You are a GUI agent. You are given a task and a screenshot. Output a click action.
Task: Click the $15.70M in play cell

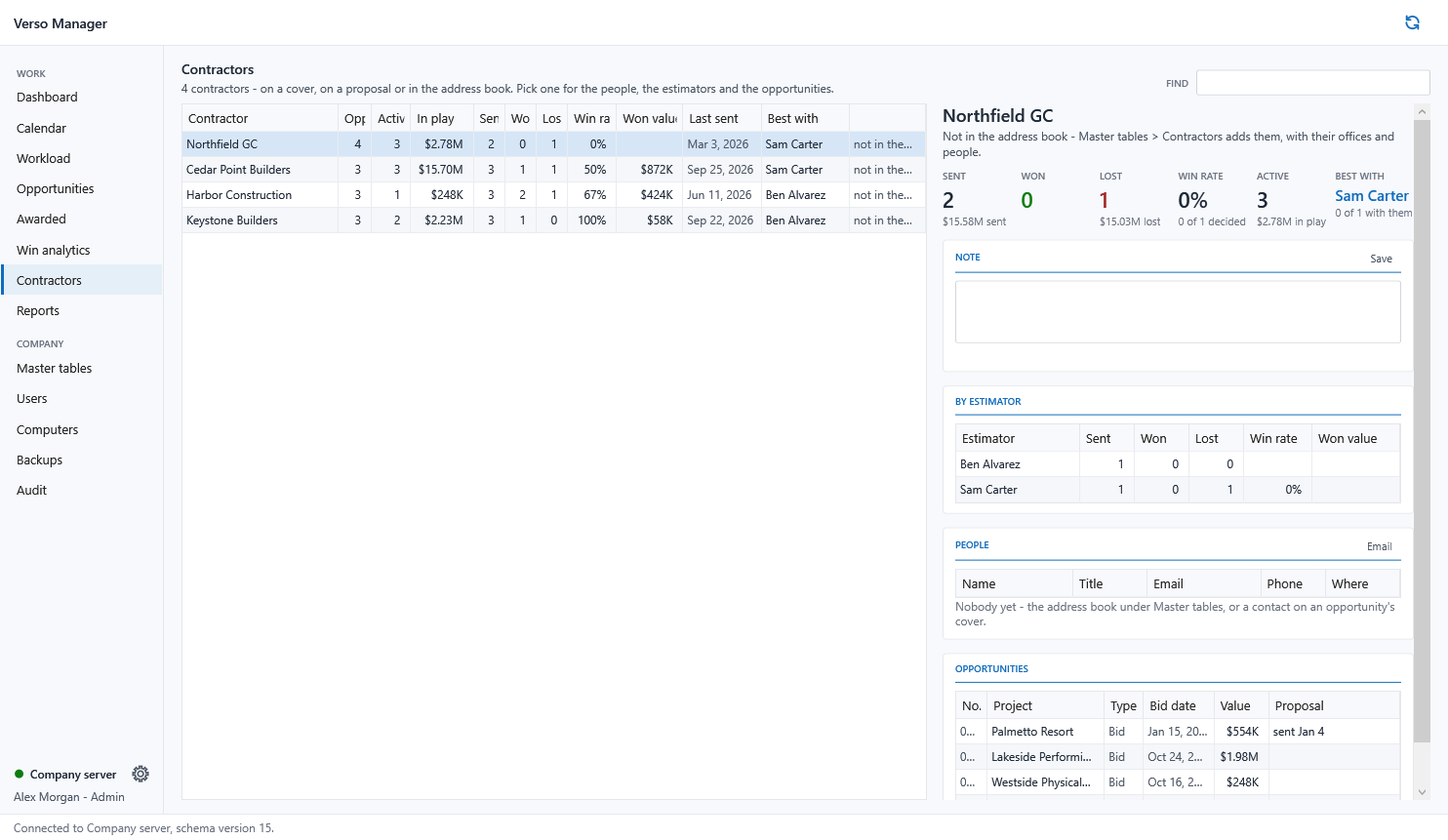[442, 169]
